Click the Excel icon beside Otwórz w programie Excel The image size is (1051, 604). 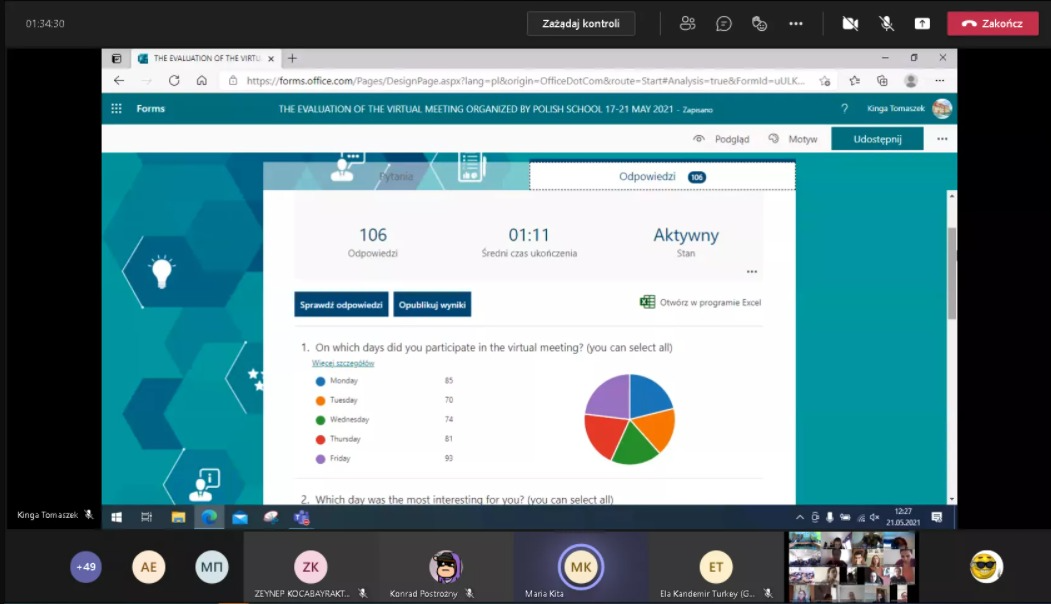pyautogui.click(x=648, y=302)
